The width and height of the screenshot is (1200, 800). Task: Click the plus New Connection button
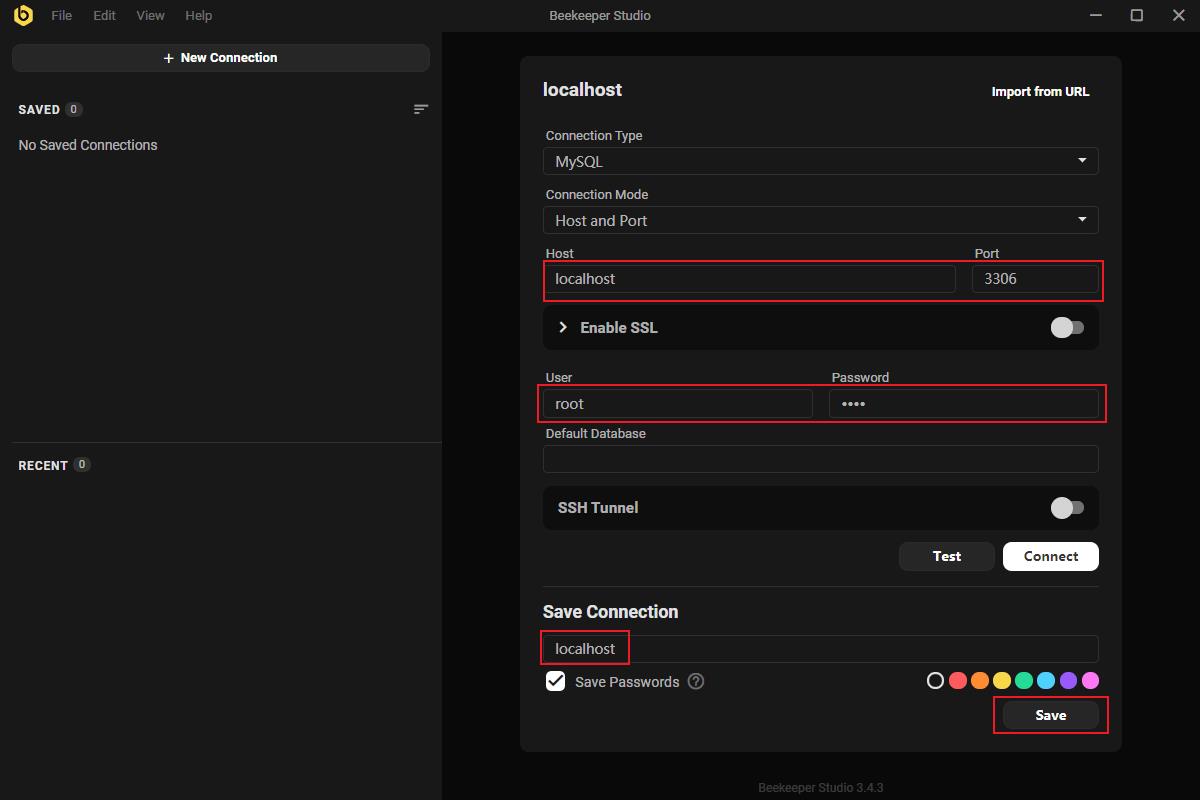coord(221,58)
